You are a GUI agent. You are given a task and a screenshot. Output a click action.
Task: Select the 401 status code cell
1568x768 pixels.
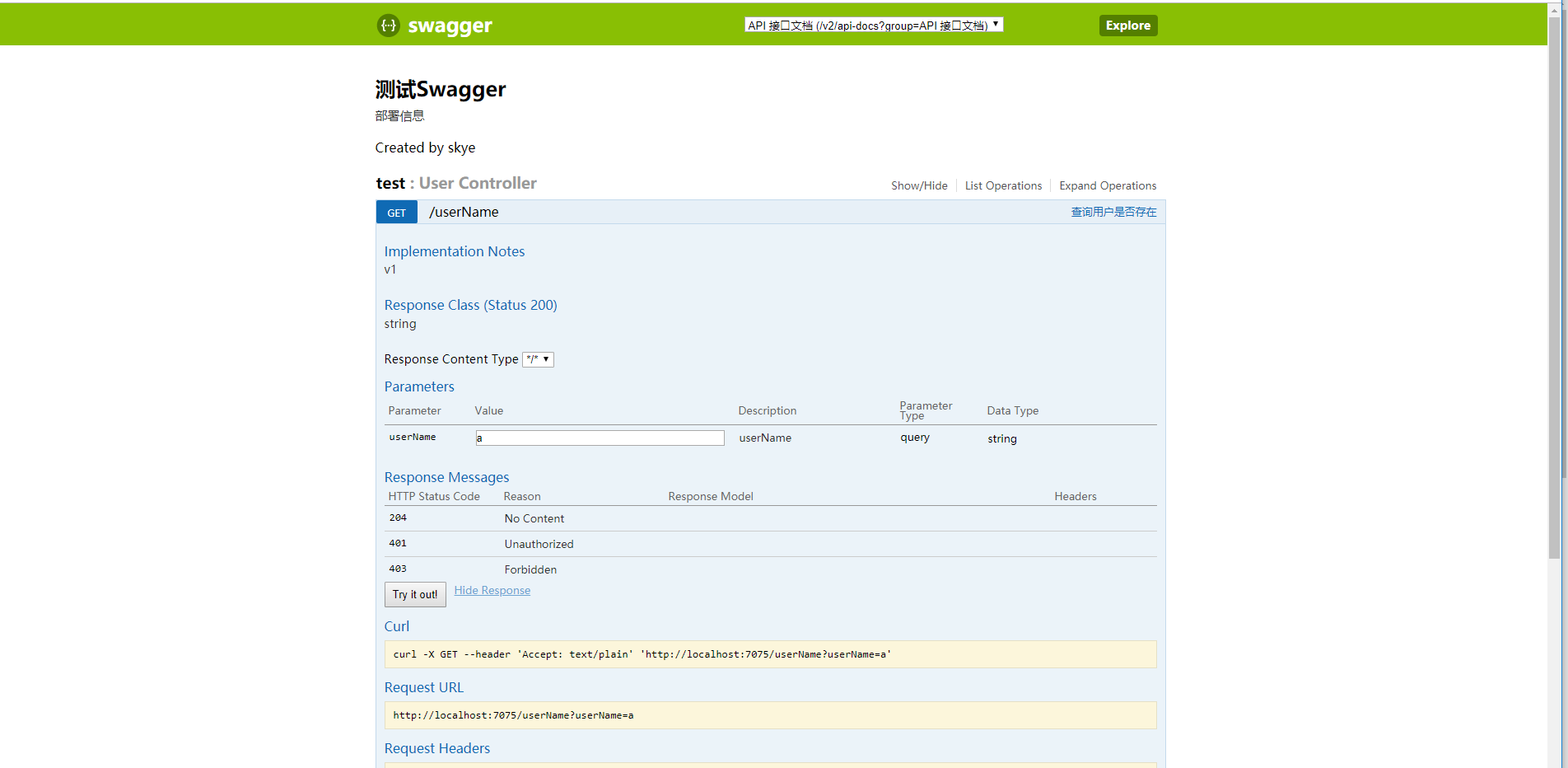pyautogui.click(x=398, y=543)
